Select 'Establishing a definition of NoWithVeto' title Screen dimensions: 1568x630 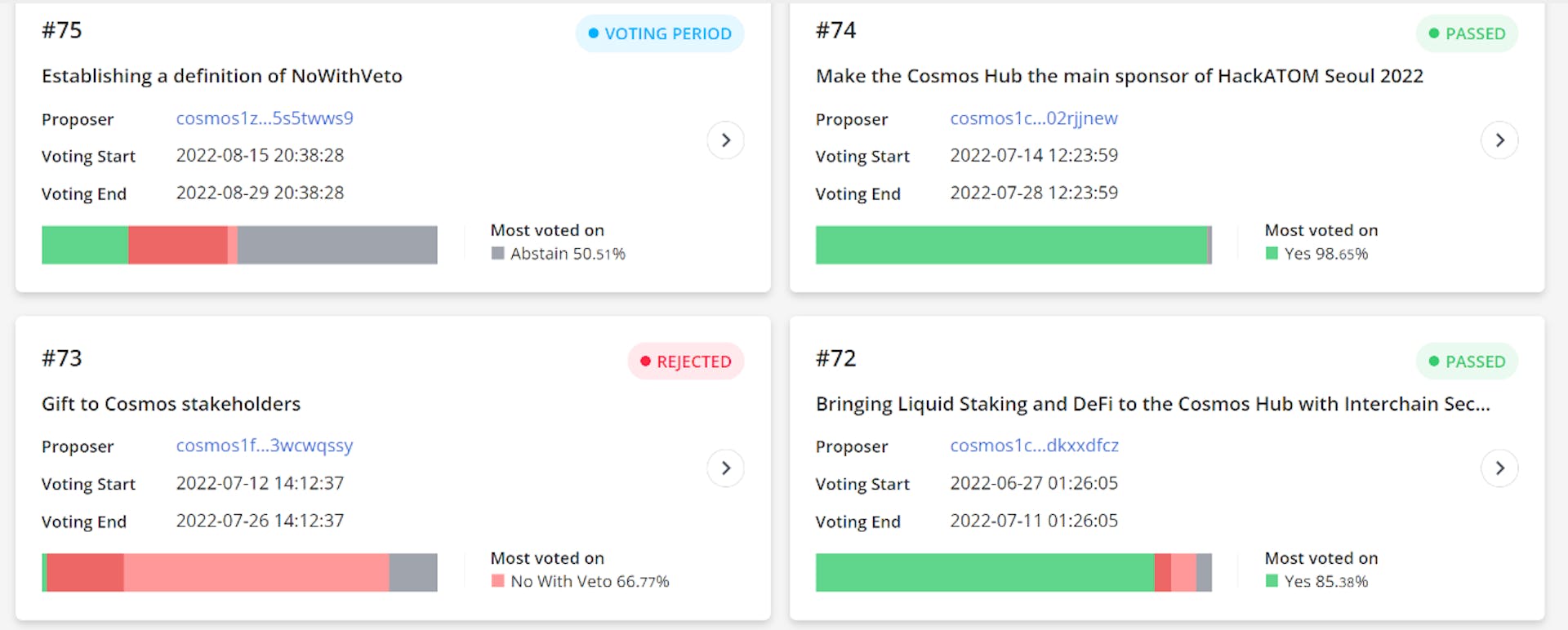point(222,76)
